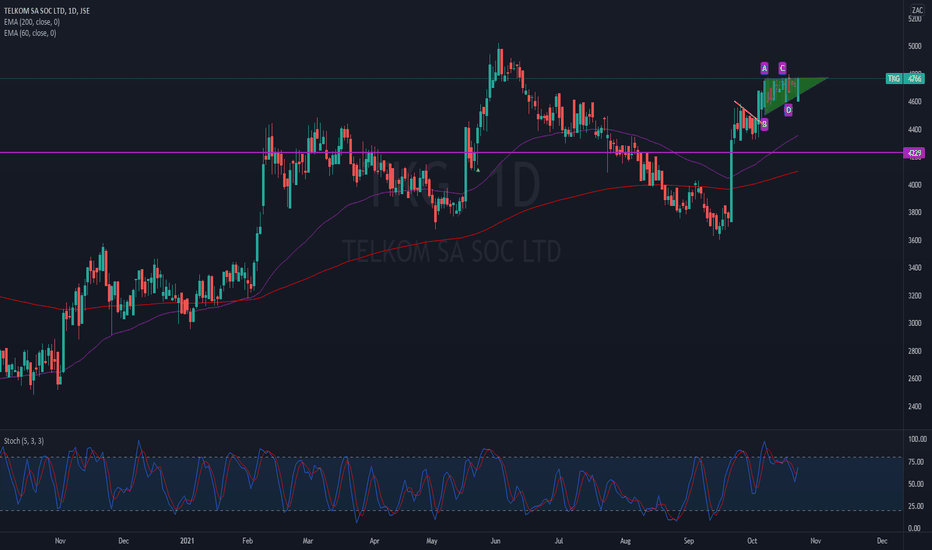Viewport: 932px width, 550px height.
Task: Click the 100.00 stochastic axis label
Action: pos(917,439)
